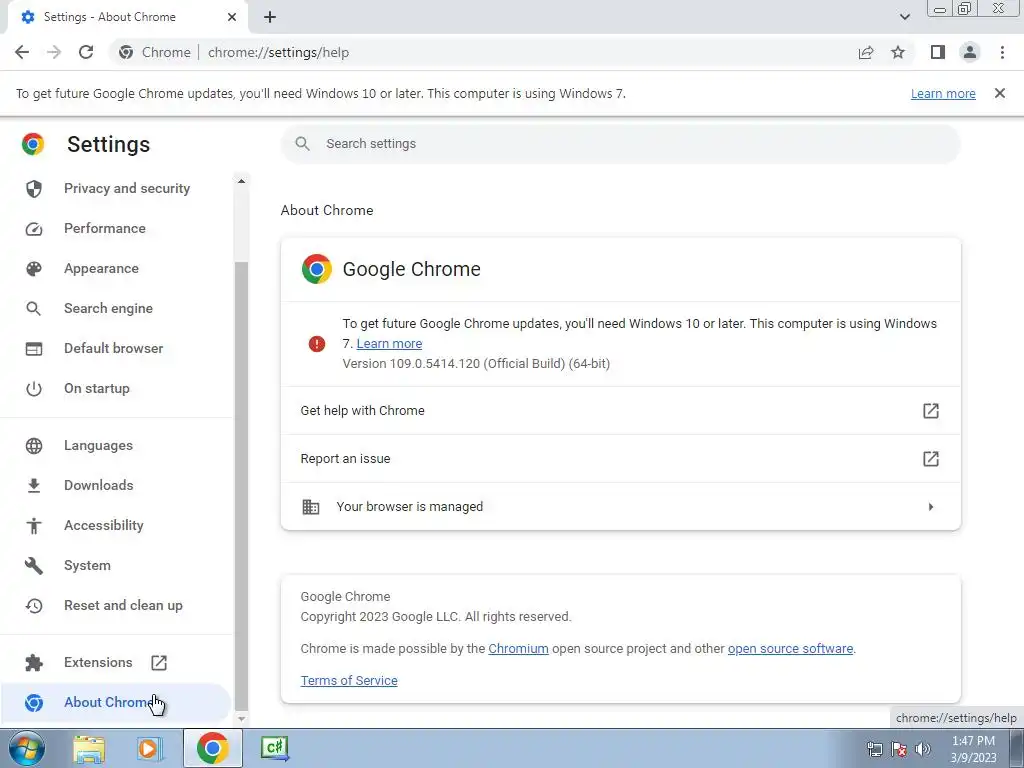Open Accessibility settings
This screenshot has width=1024, height=768.
116,526
